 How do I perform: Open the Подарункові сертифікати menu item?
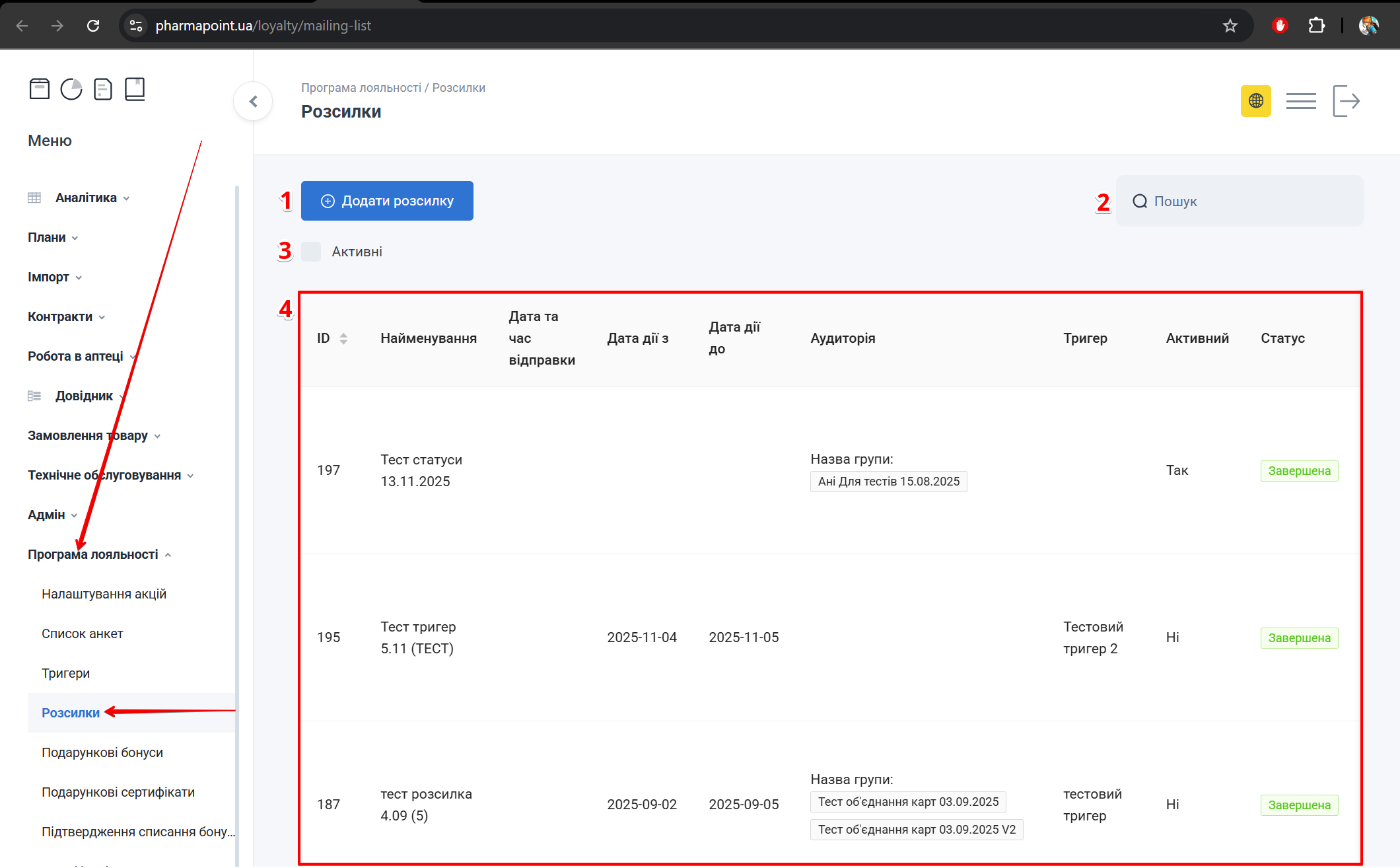(x=118, y=792)
